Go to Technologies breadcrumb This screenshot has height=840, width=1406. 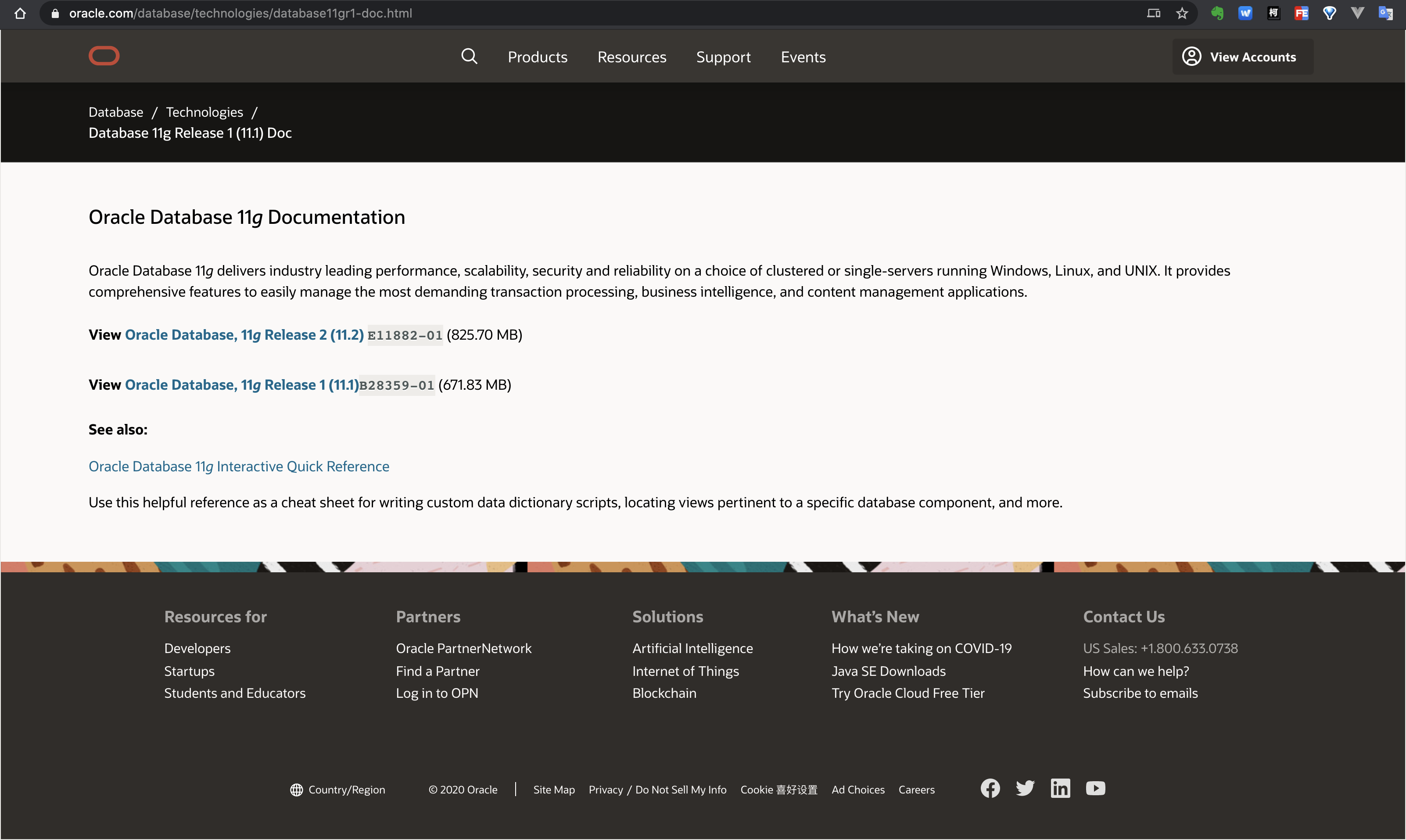204,112
